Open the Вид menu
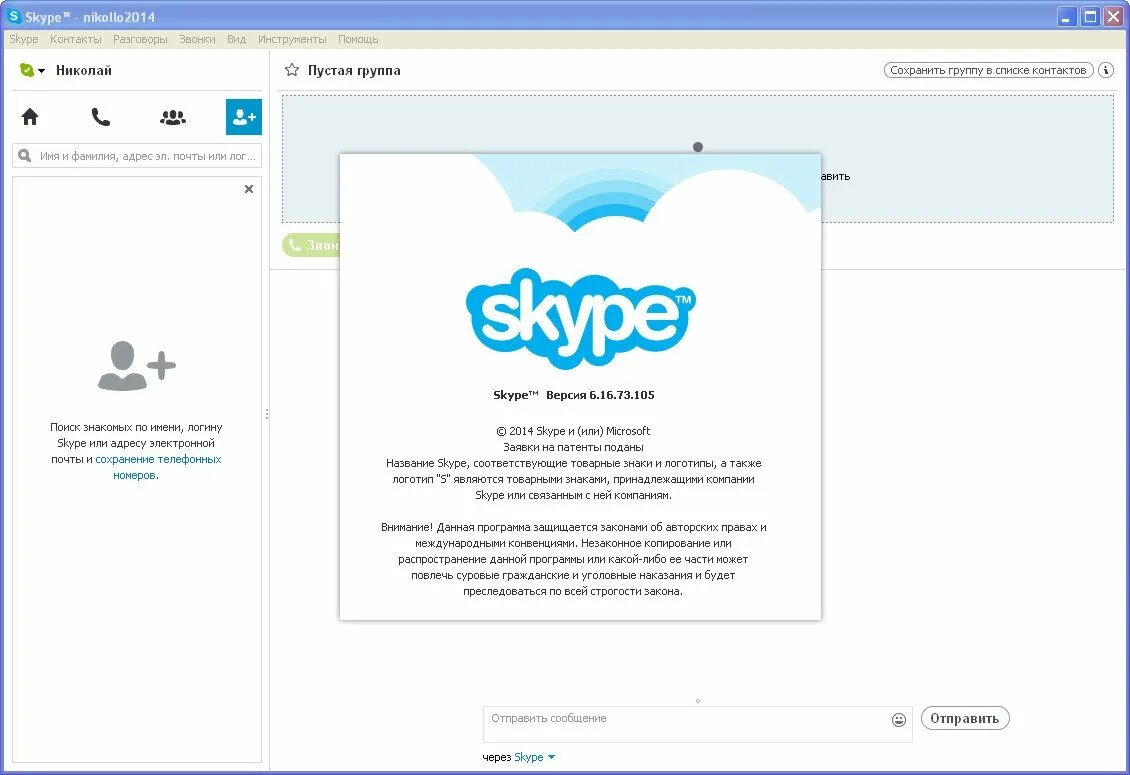Screen dimensions: 1130x775 pyautogui.click(x=236, y=39)
